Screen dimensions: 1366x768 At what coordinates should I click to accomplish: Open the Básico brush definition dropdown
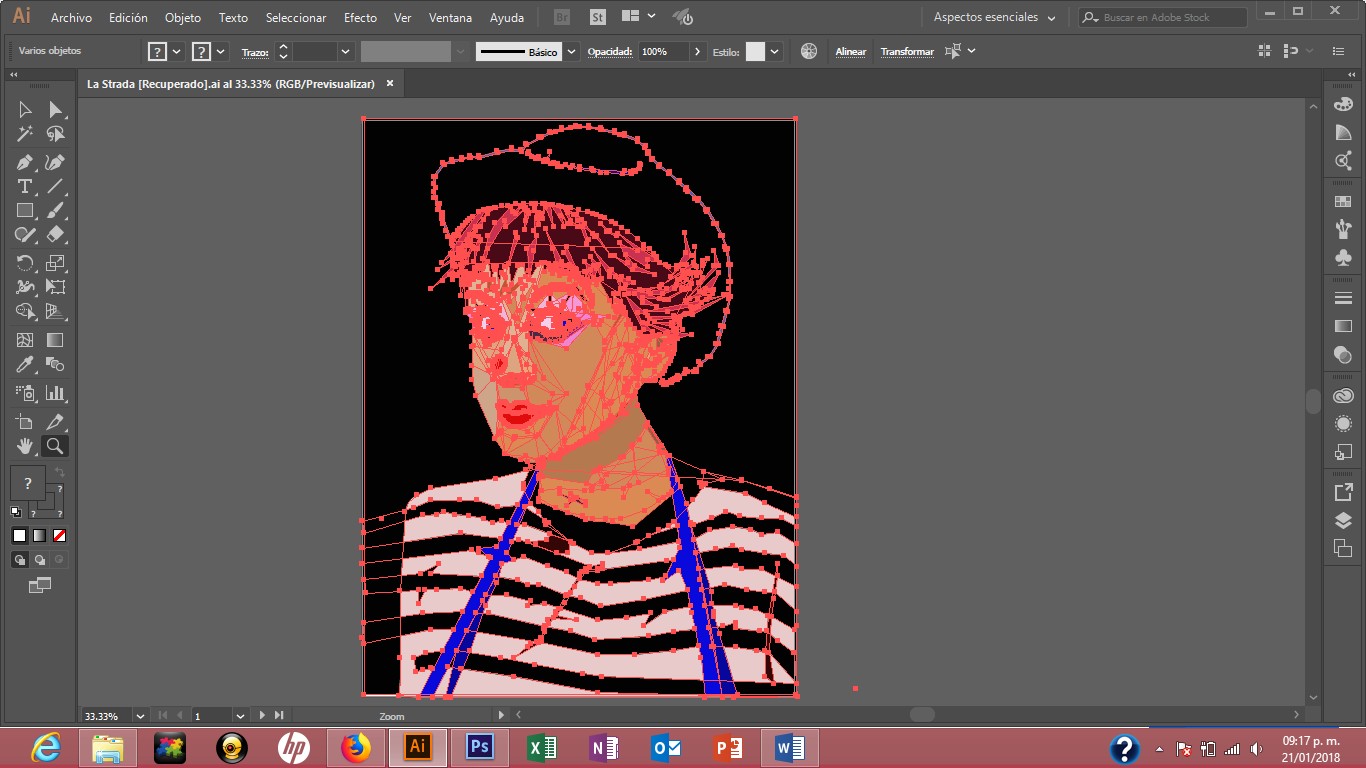click(x=572, y=51)
